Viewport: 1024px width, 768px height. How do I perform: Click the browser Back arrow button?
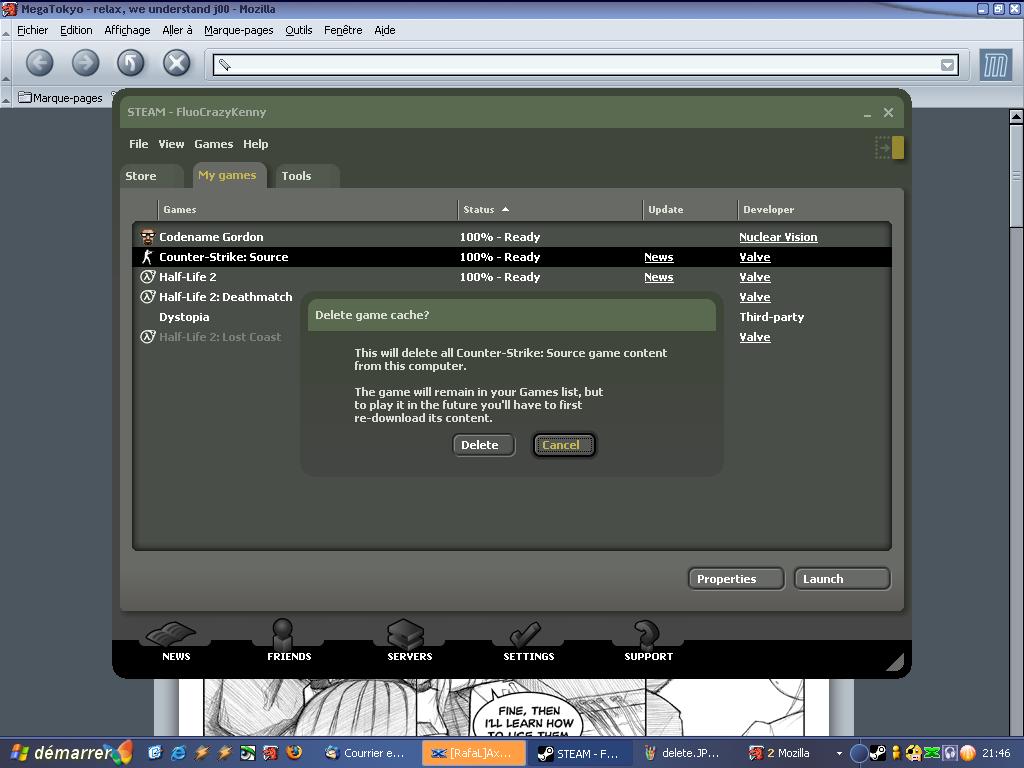(39, 63)
